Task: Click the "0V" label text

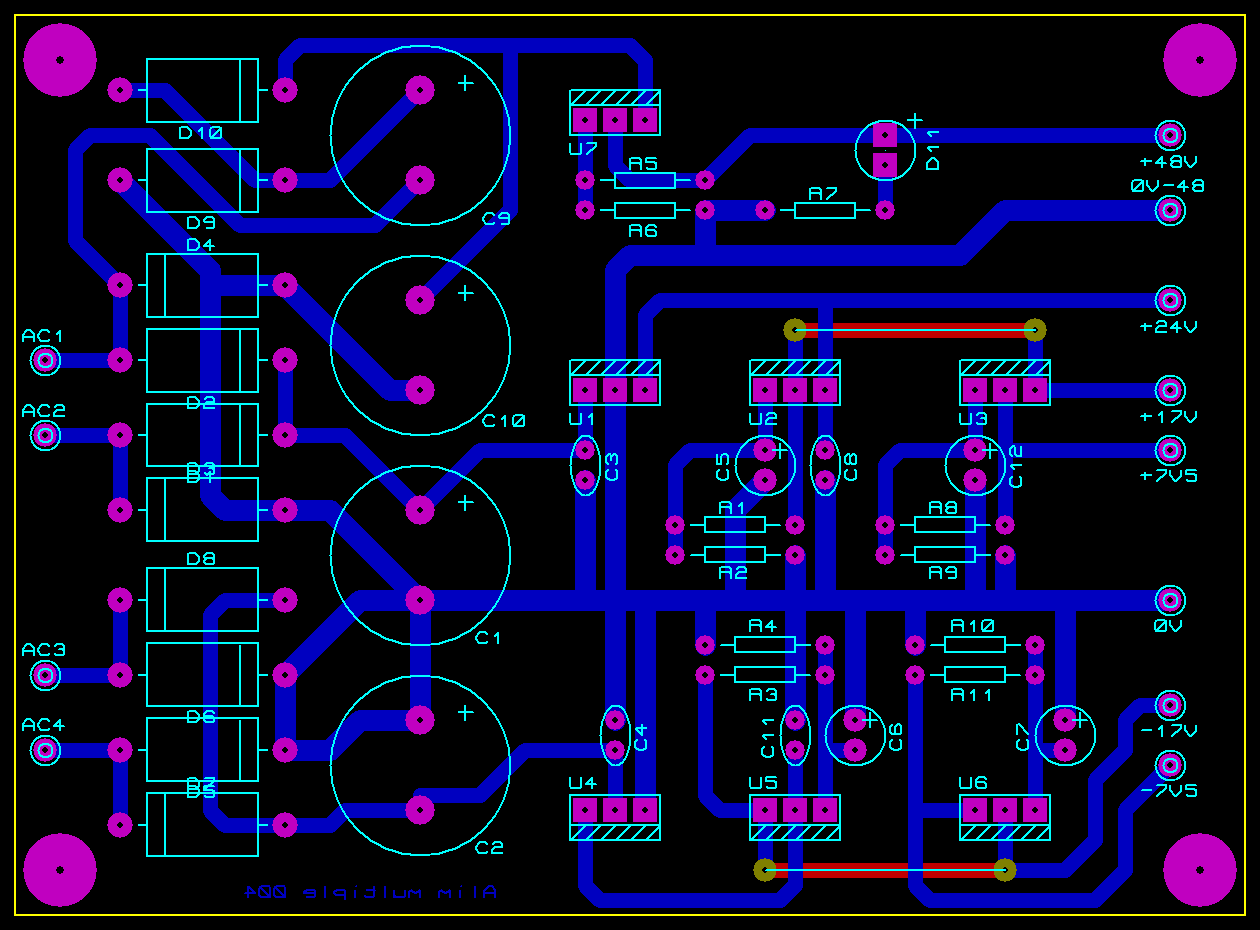Action: pyautogui.click(x=1168, y=625)
